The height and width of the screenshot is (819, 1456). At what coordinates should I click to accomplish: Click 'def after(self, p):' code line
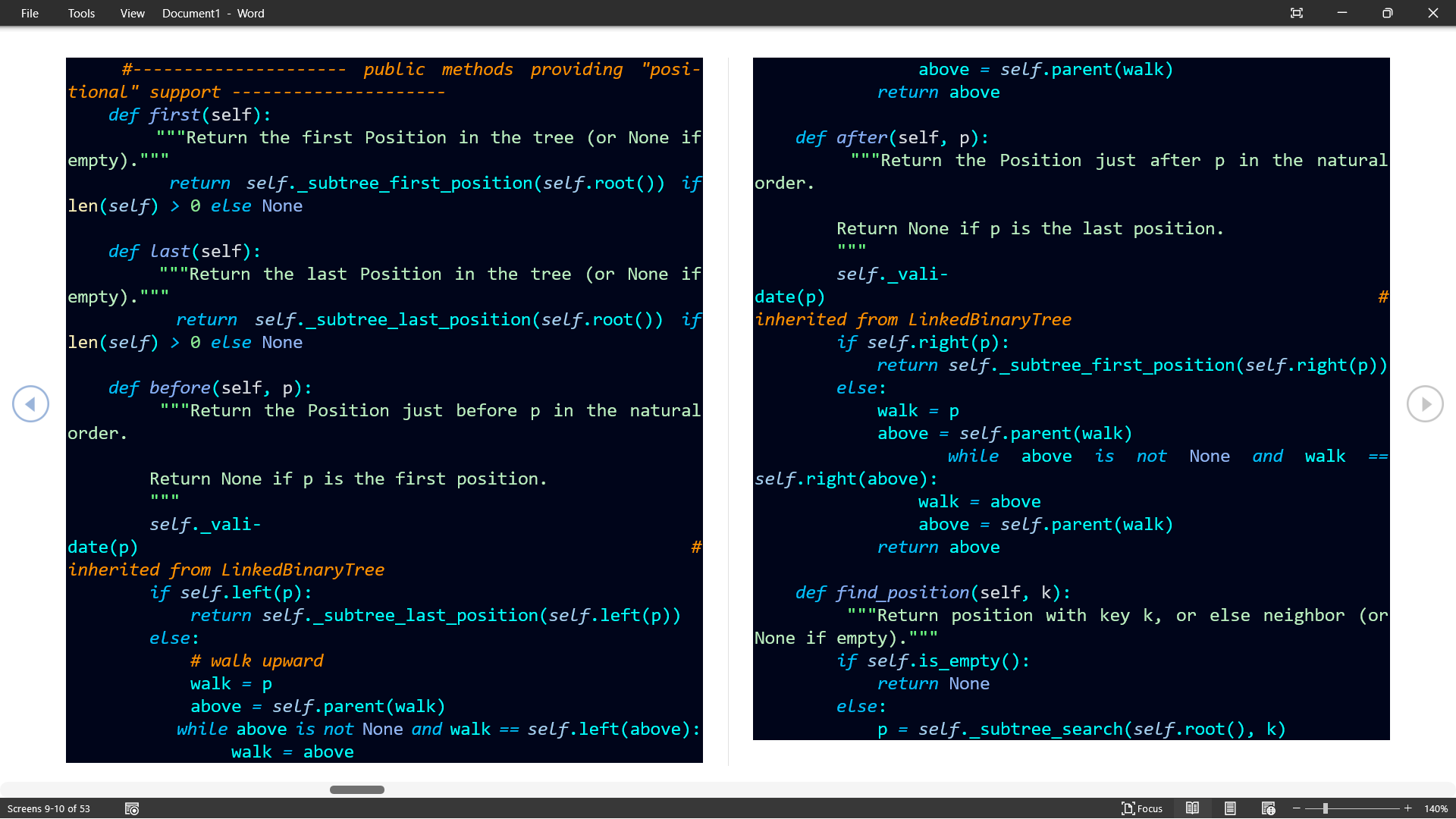pos(893,138)
